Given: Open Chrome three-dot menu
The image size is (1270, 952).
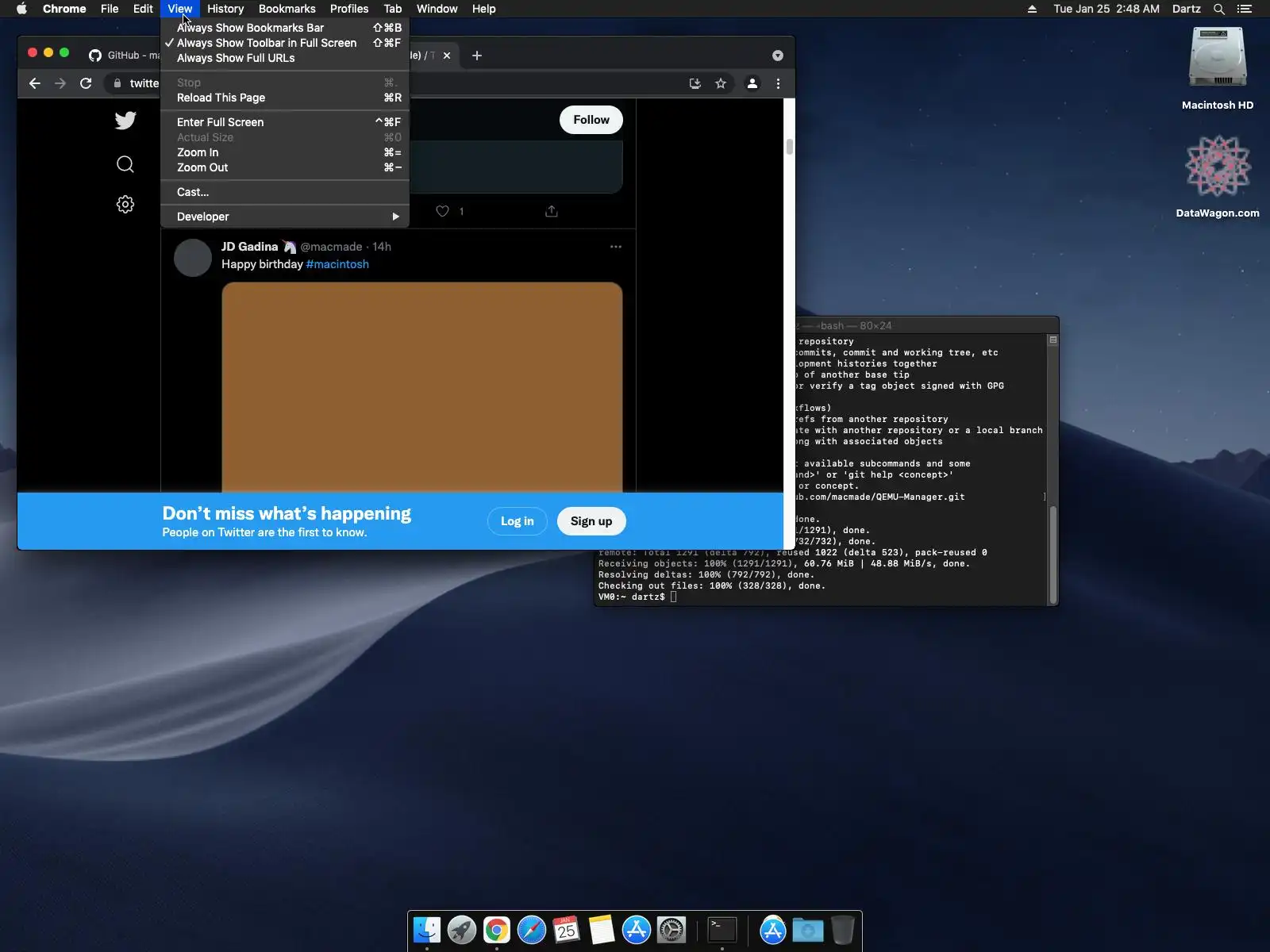Looking at the screenshot, I should pos(778,83).
